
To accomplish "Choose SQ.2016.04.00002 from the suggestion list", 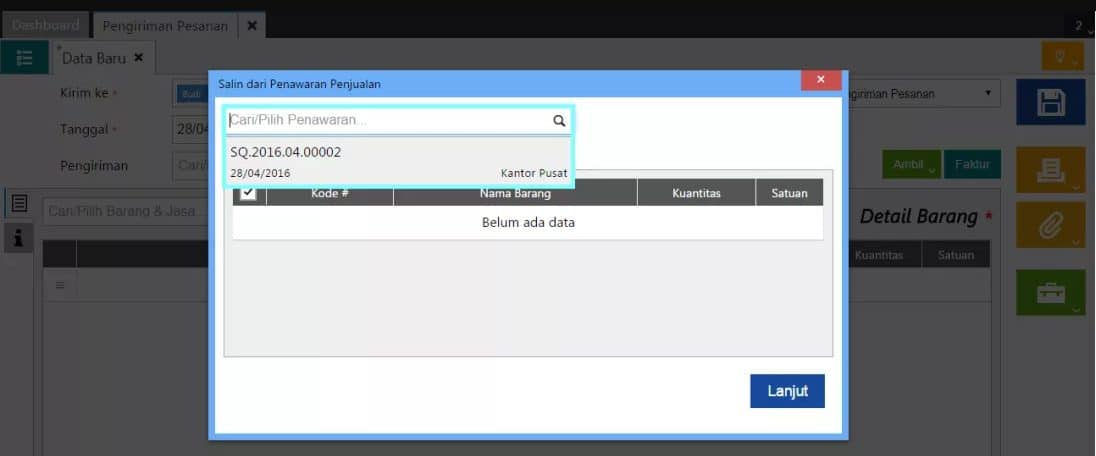I will [398, 162].
